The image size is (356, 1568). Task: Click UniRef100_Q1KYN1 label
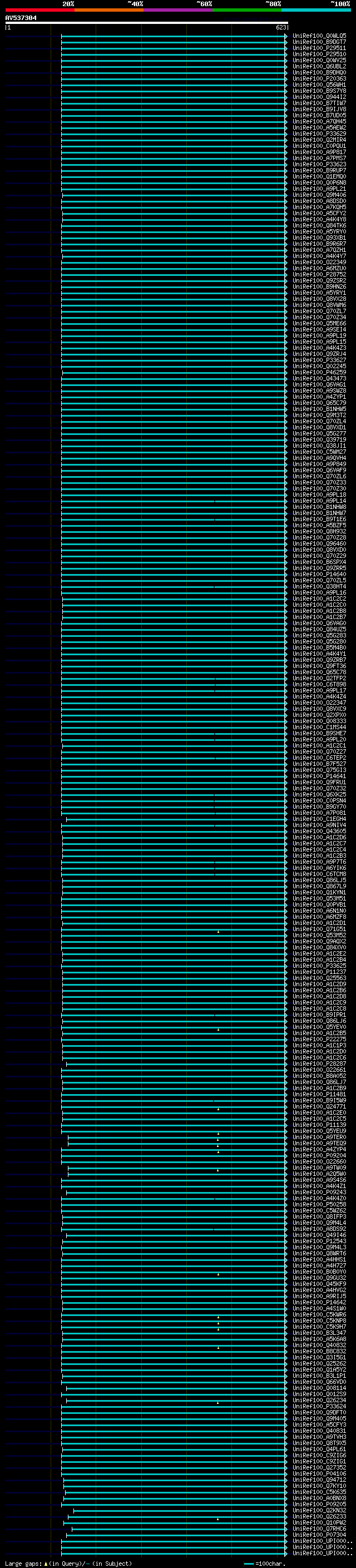[x=319, y=892]
